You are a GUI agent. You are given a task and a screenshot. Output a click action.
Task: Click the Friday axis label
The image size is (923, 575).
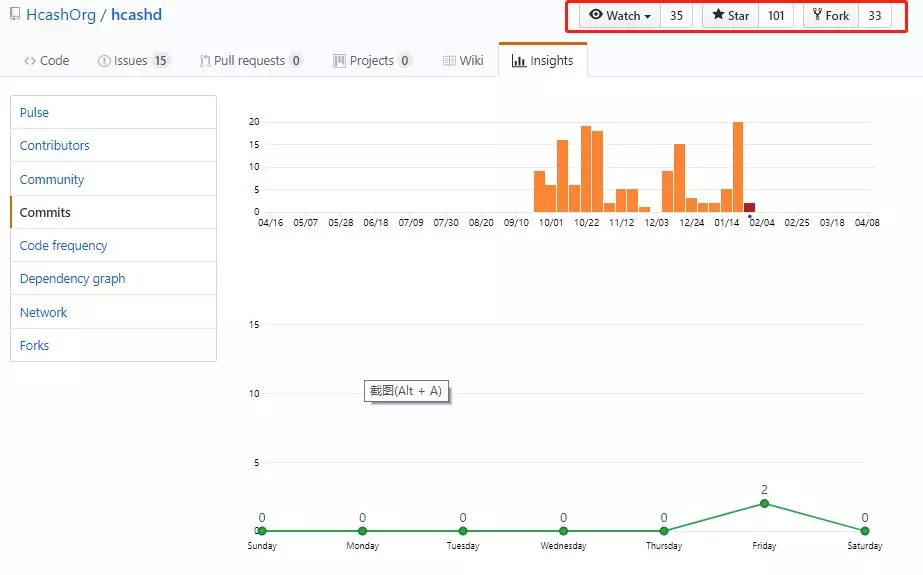pos(764,546)
